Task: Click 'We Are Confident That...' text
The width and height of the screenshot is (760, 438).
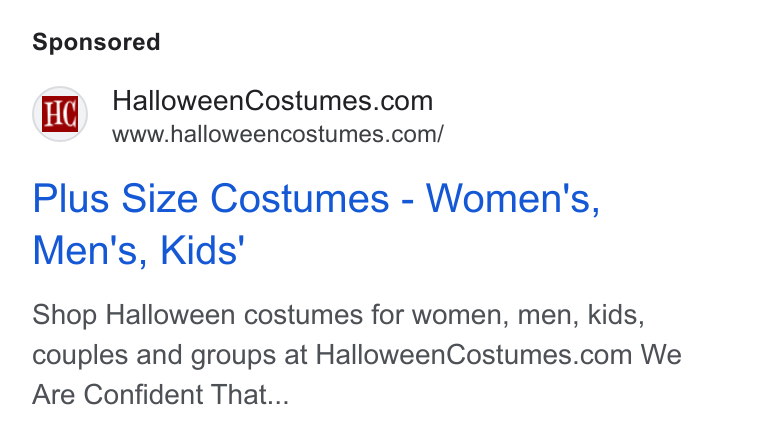Action: point(357,375)
